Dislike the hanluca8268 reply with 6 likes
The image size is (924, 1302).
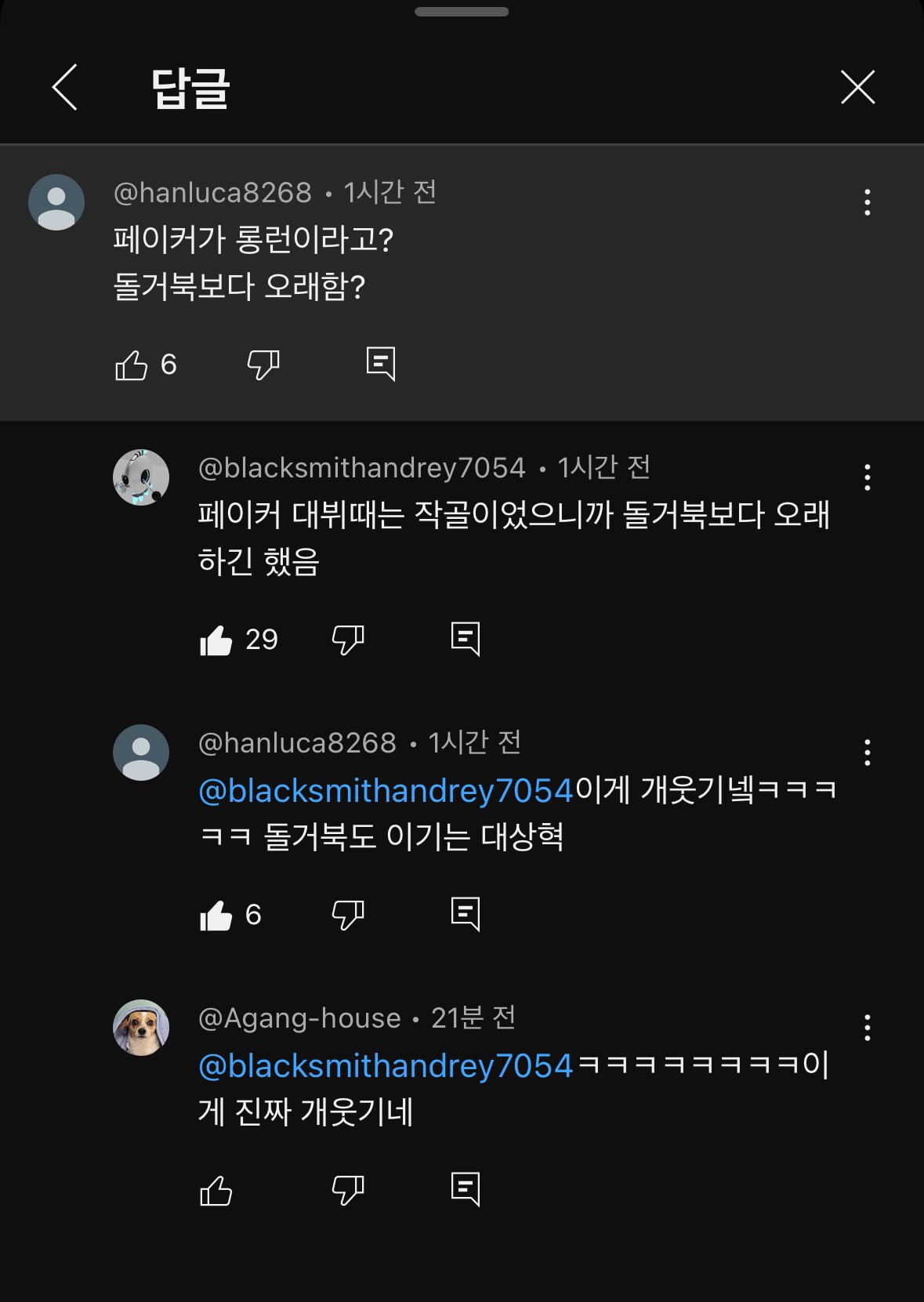pos(348,916)
